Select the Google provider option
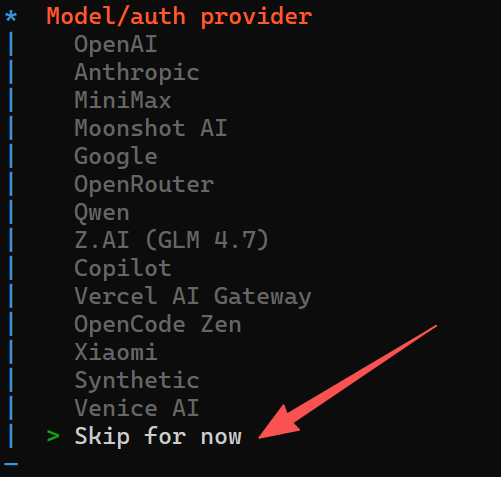This screenshot has width=501, height=477. point(116,157)
